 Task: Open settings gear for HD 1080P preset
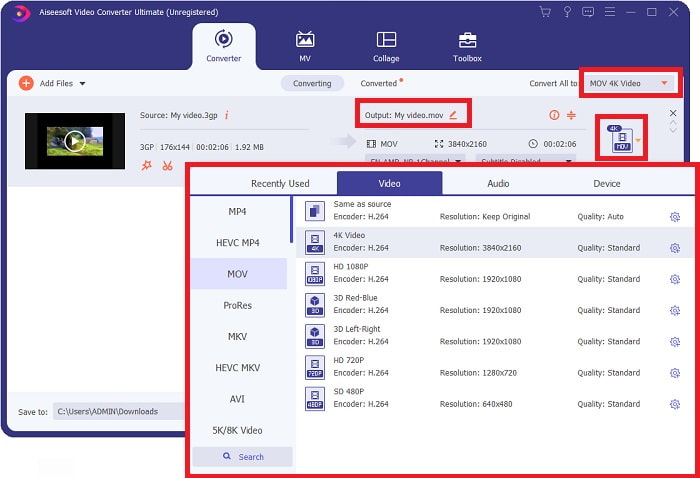coord(675,279)
